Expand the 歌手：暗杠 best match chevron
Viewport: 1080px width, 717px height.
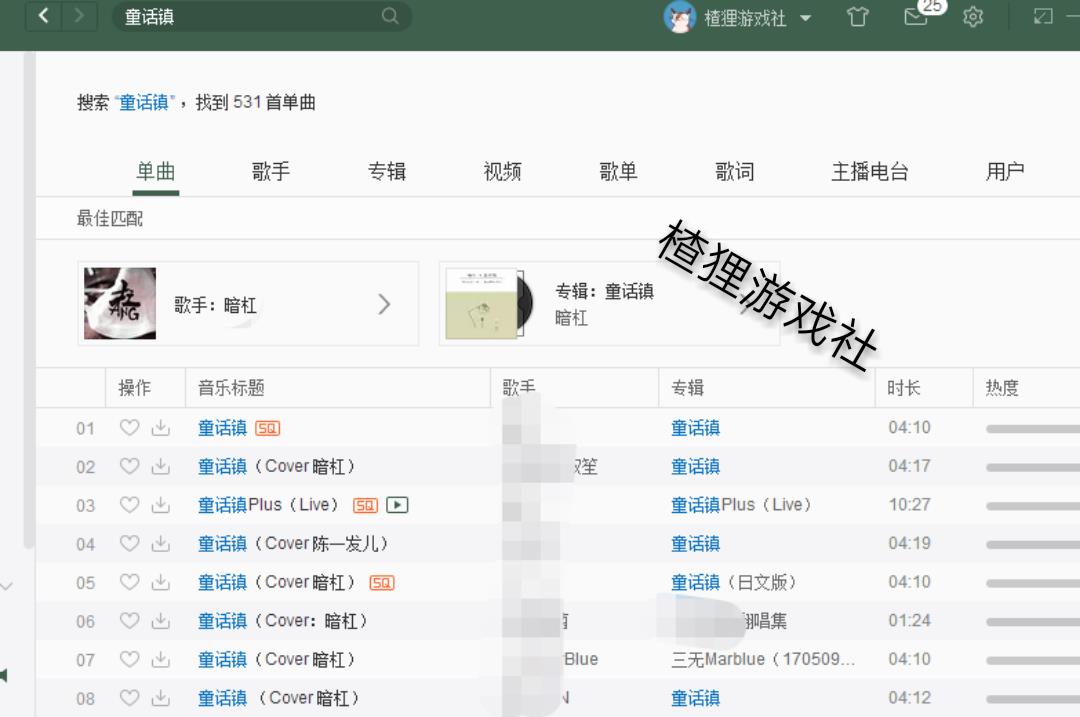pos(384,305)
